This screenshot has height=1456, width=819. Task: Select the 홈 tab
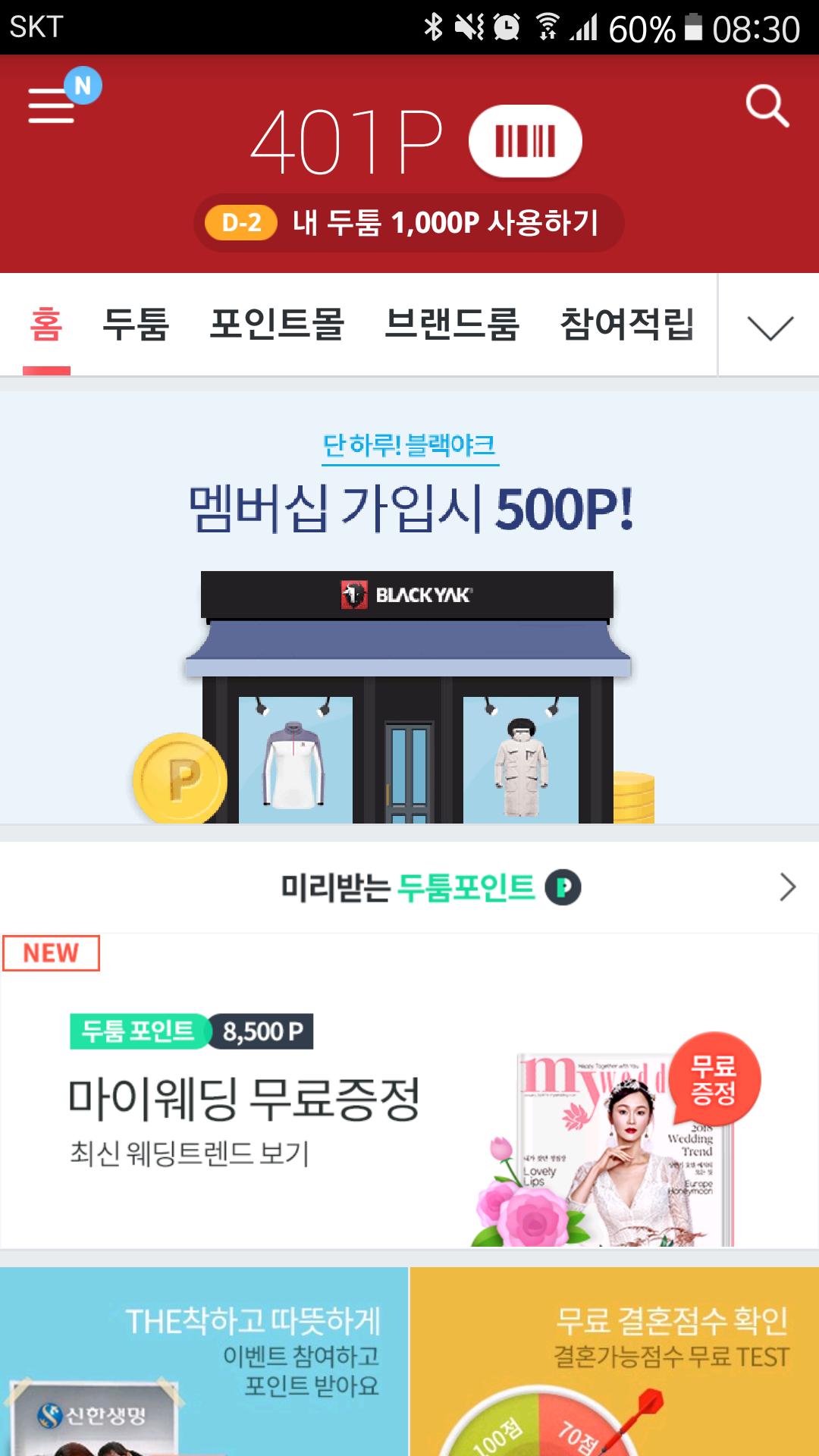(x=46, y=325)
